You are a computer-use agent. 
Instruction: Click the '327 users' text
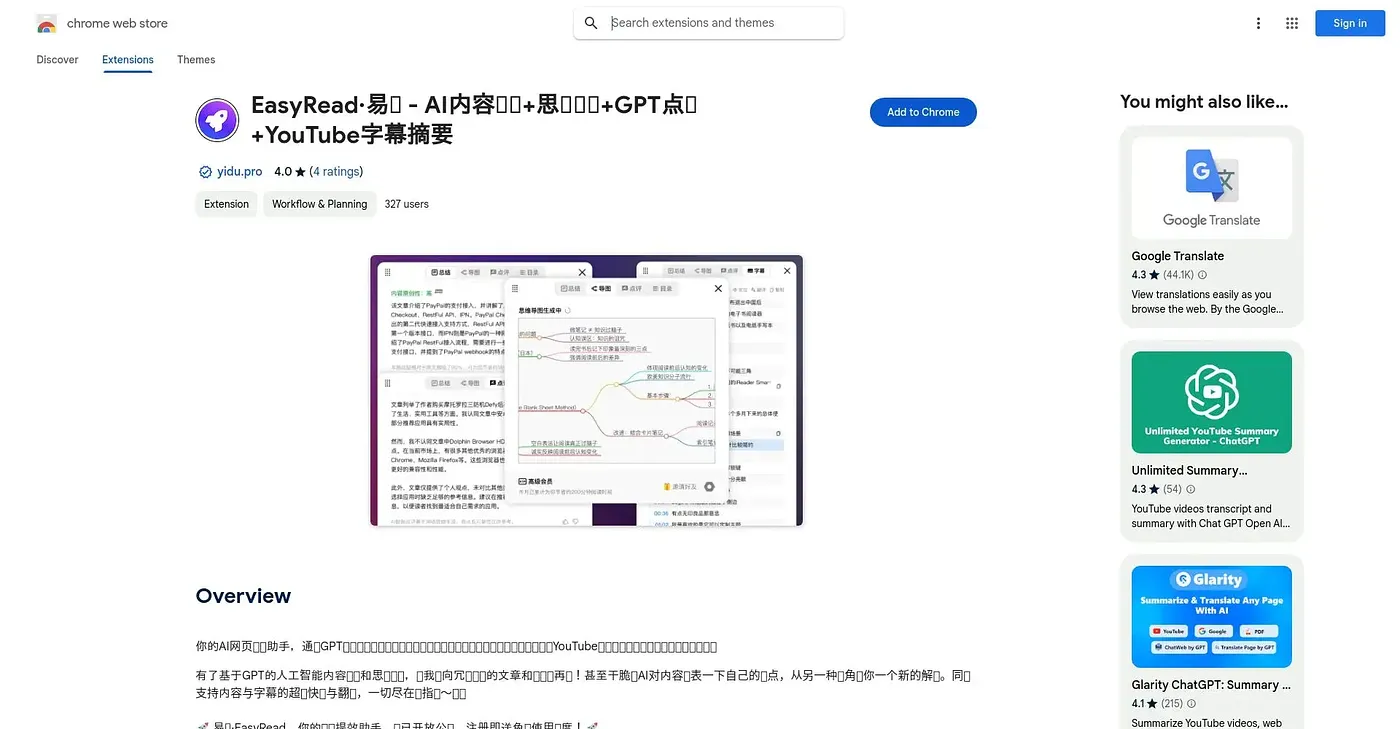407,204
